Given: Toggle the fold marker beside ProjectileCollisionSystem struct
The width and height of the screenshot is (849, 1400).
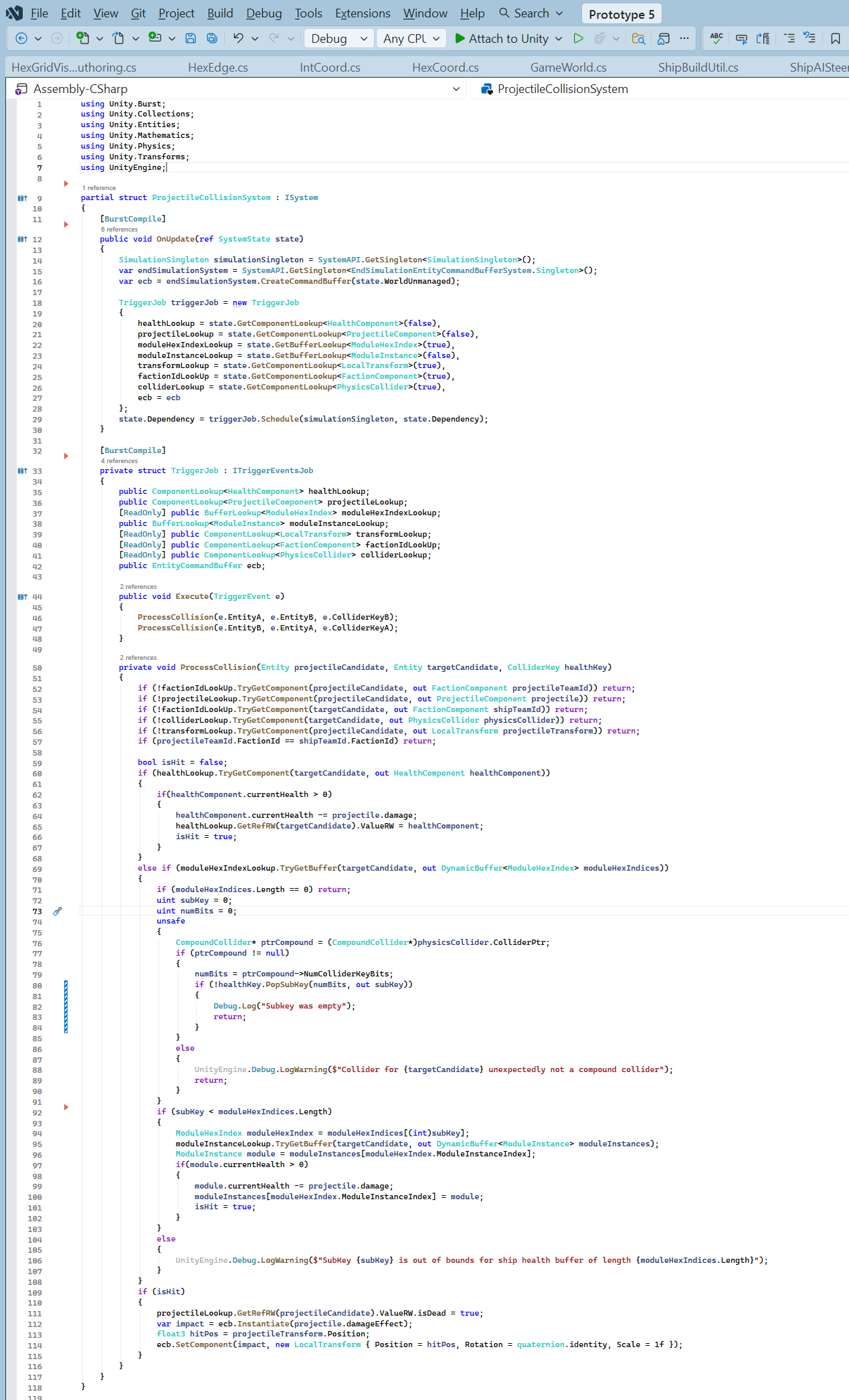Looking at the screenshot, I should (x=66, y=183).
